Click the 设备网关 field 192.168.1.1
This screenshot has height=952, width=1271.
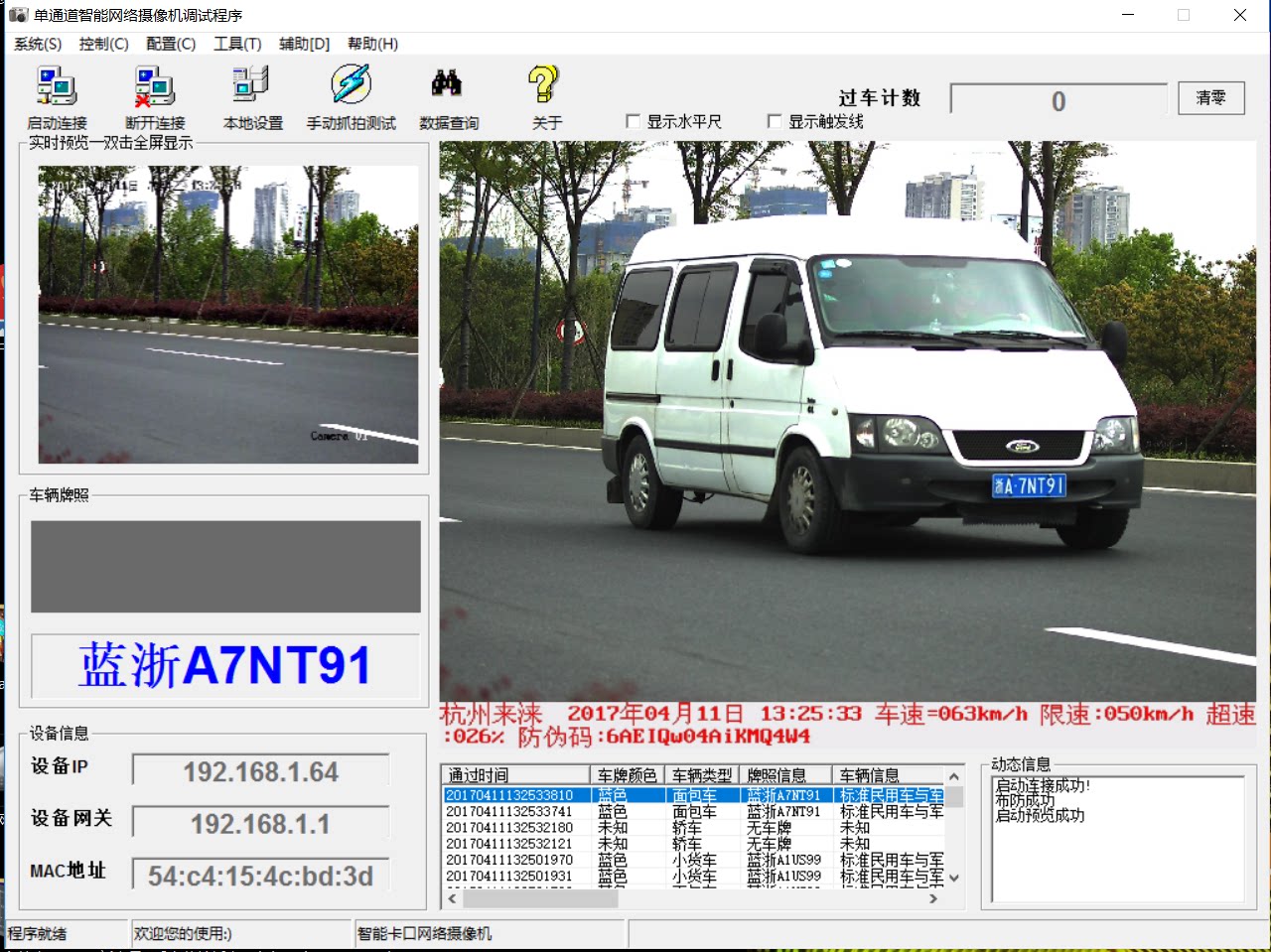pos(260,824)
